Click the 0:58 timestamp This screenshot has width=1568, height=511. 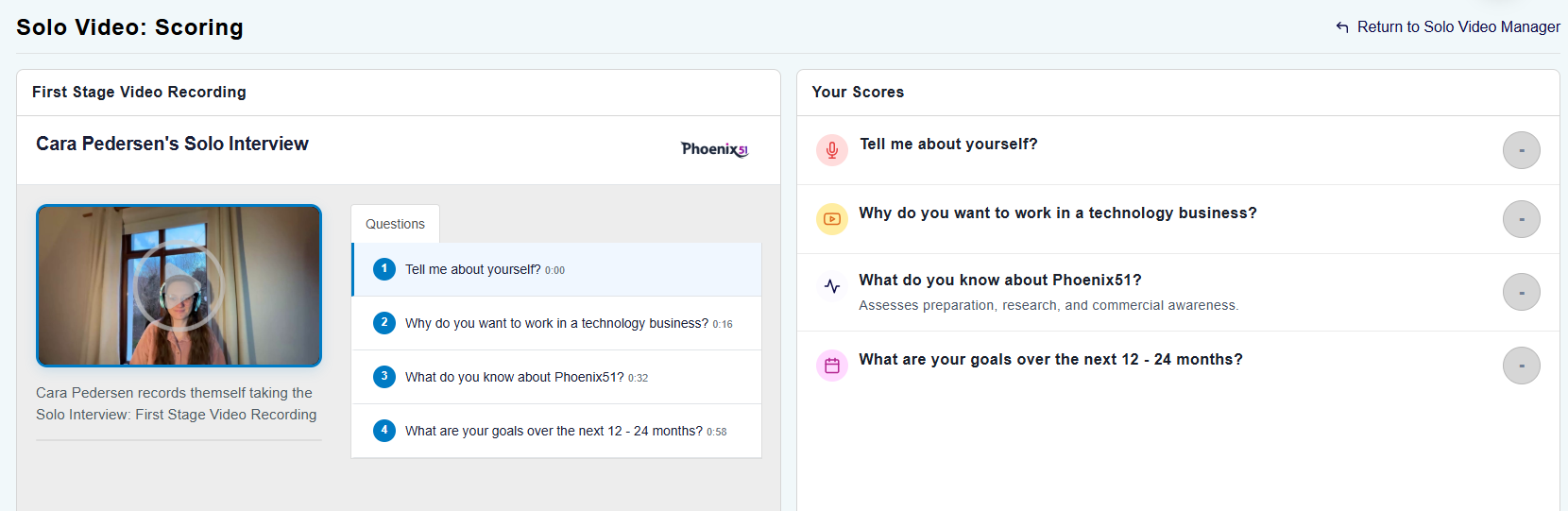[717, 432]
